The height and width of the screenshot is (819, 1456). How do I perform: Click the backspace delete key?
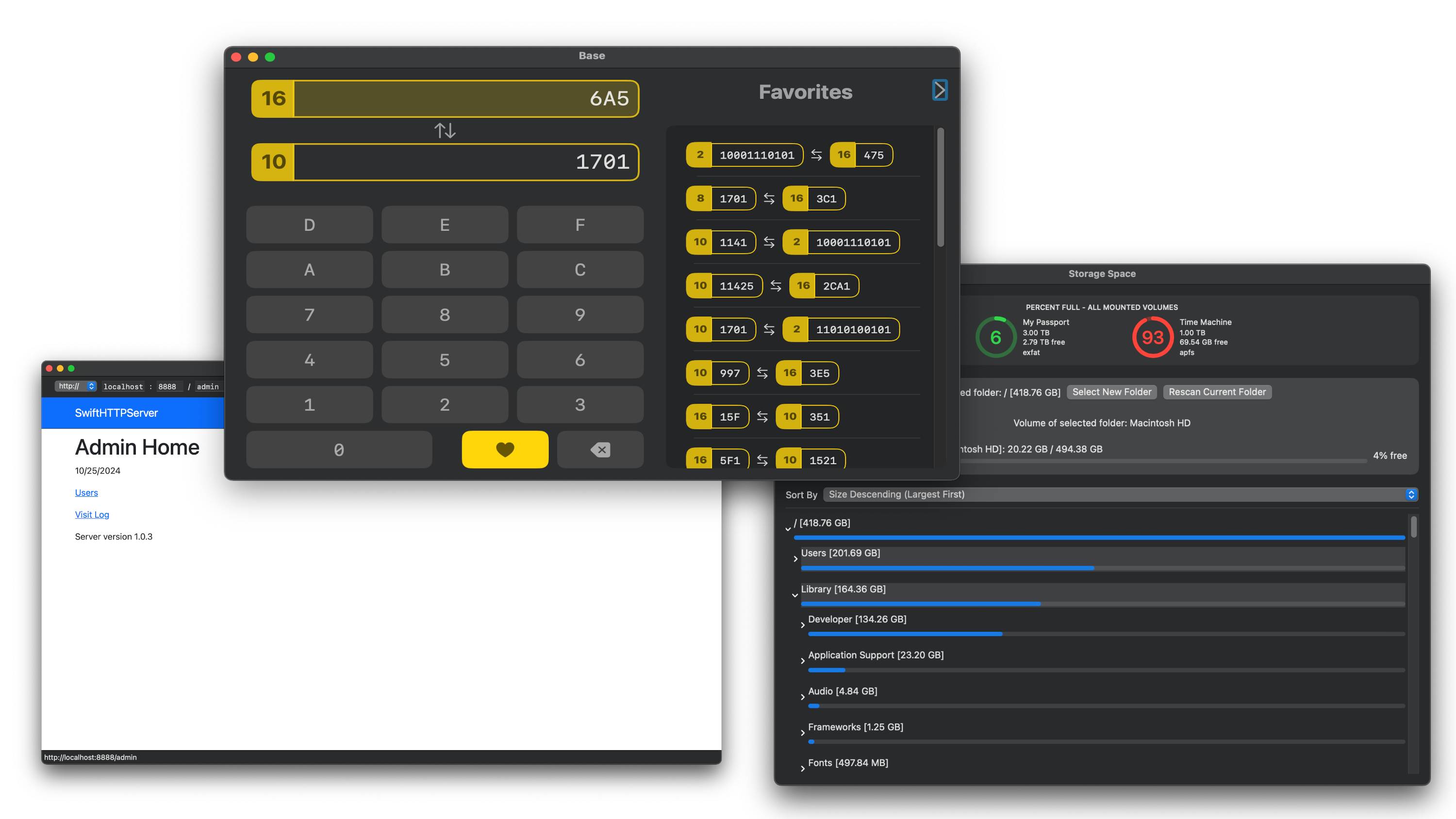tap(600, 449)
